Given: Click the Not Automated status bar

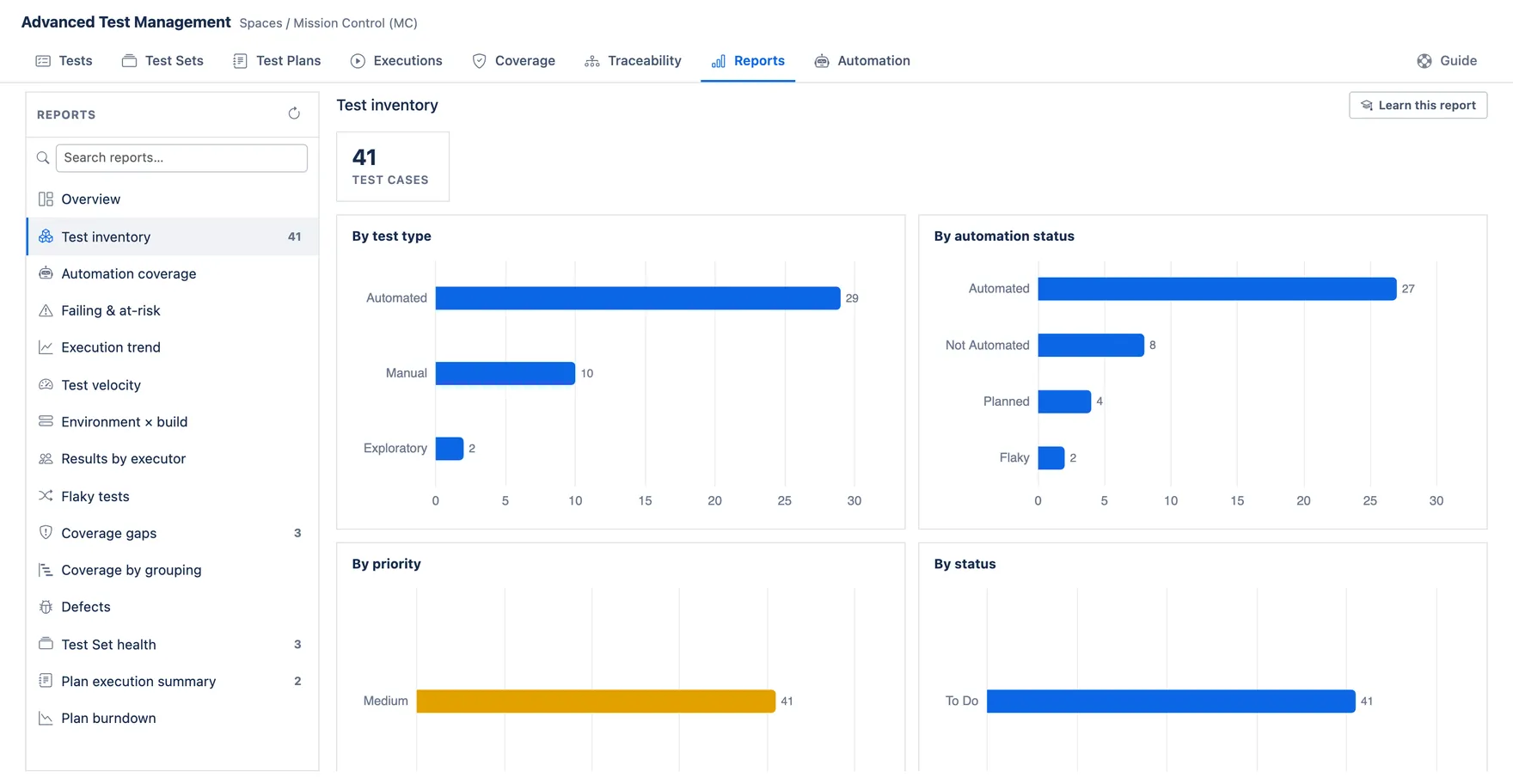Looking at the screenshot, I should (x=1091, y=345).
